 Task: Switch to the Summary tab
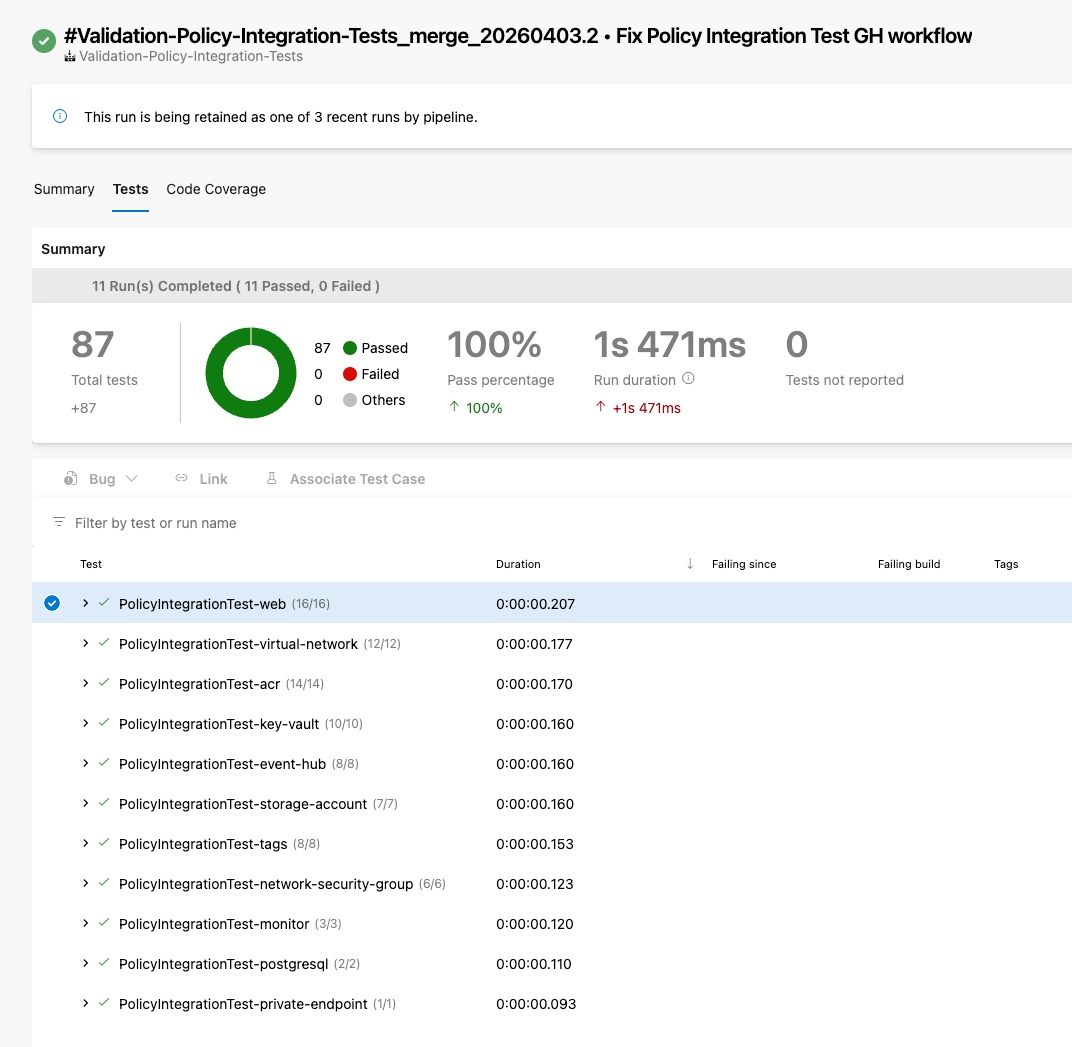(64, 189)
